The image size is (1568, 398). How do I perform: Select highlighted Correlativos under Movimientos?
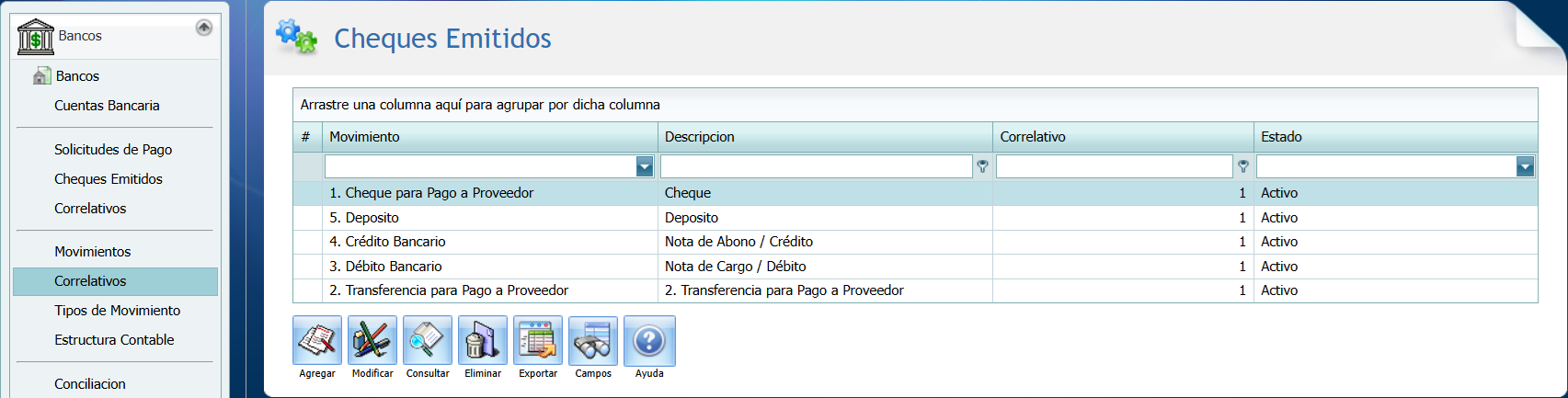click(115, 281)
